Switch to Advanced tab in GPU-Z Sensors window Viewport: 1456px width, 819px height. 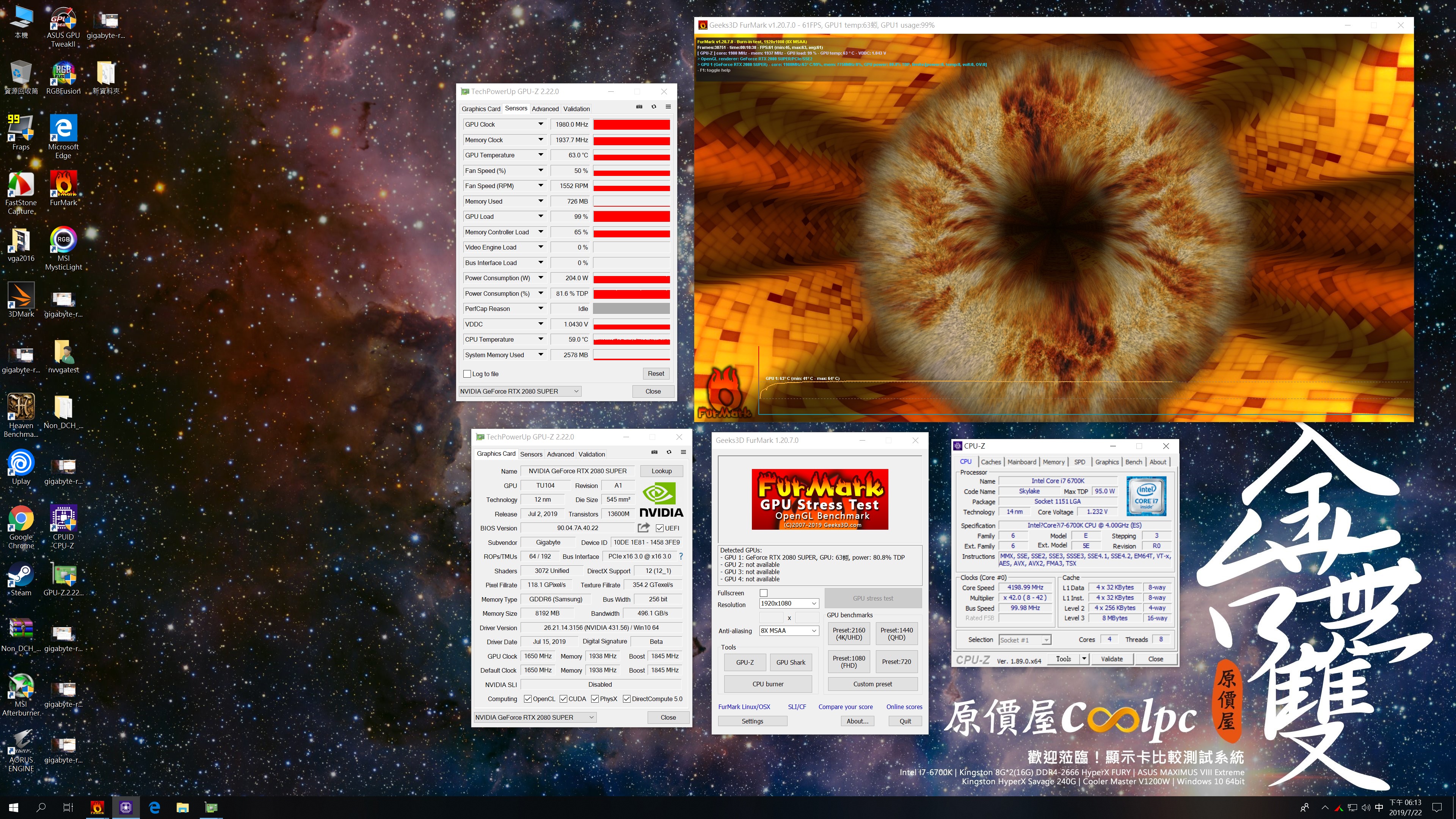coord(545,108)
